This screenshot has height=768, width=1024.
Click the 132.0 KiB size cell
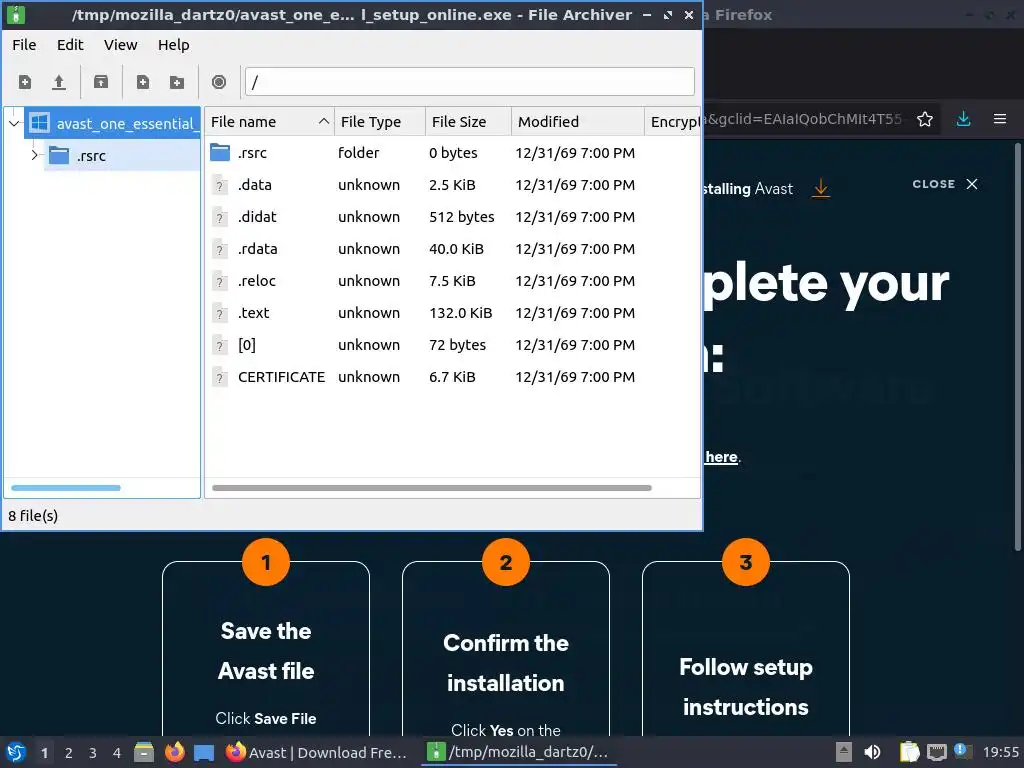[x=460, y=313]
